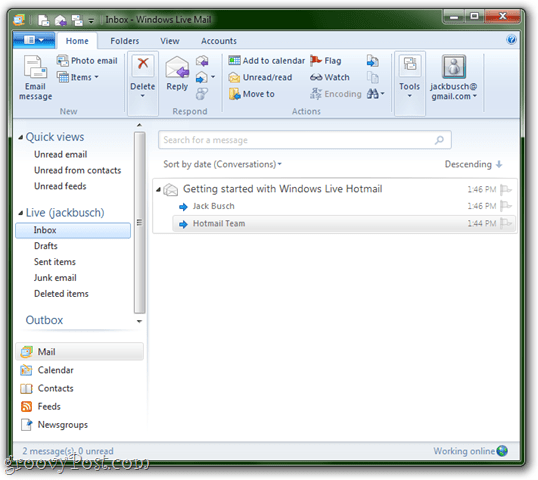
Task: Click the Search for a message field
Action: [304, 140]
